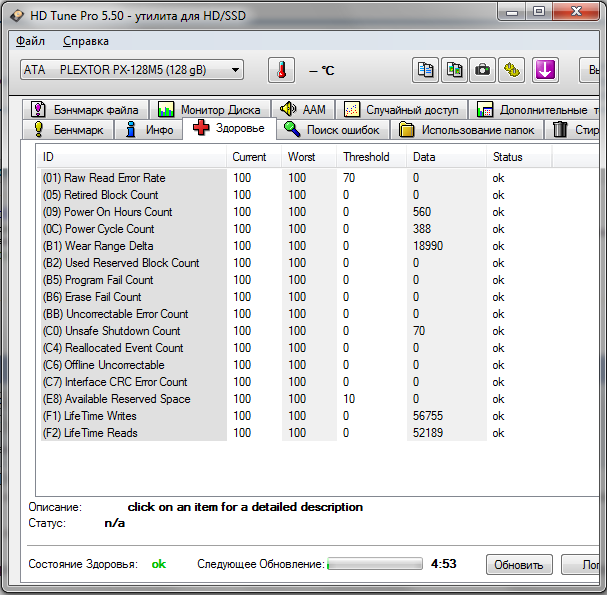Switch to the Поиск ошибок tab
Viewport: 607px width, 595px height.
click(333, 130)
